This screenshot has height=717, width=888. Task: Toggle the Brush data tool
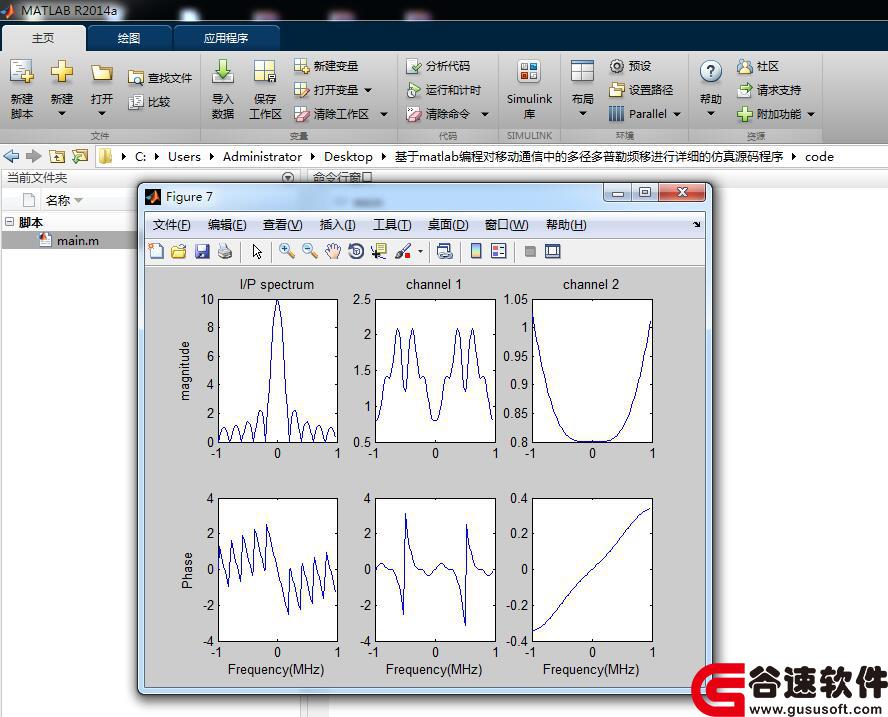(x=403, y=251)
